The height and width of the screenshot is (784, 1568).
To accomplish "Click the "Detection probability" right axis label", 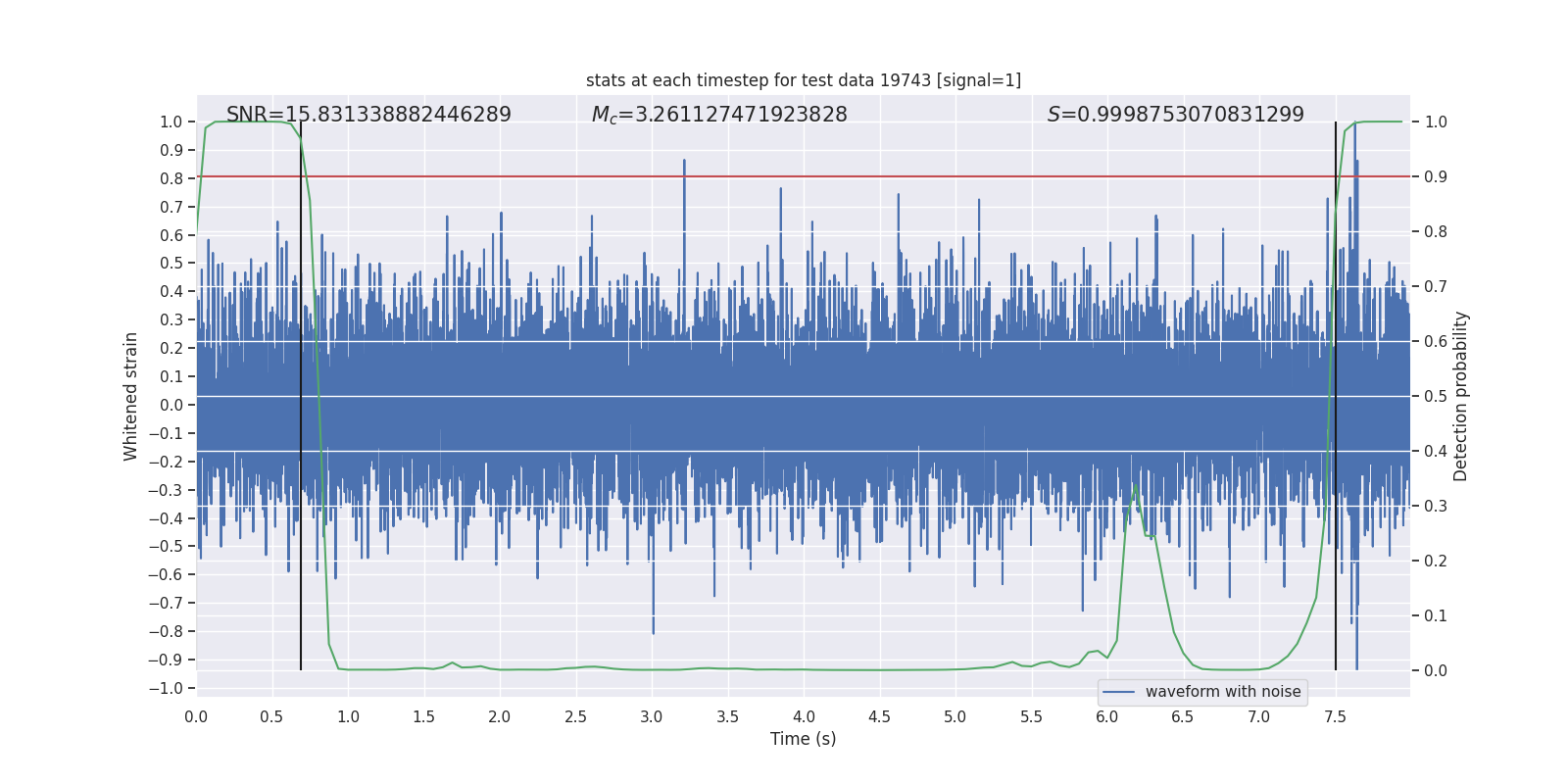I will (1460, 396).
